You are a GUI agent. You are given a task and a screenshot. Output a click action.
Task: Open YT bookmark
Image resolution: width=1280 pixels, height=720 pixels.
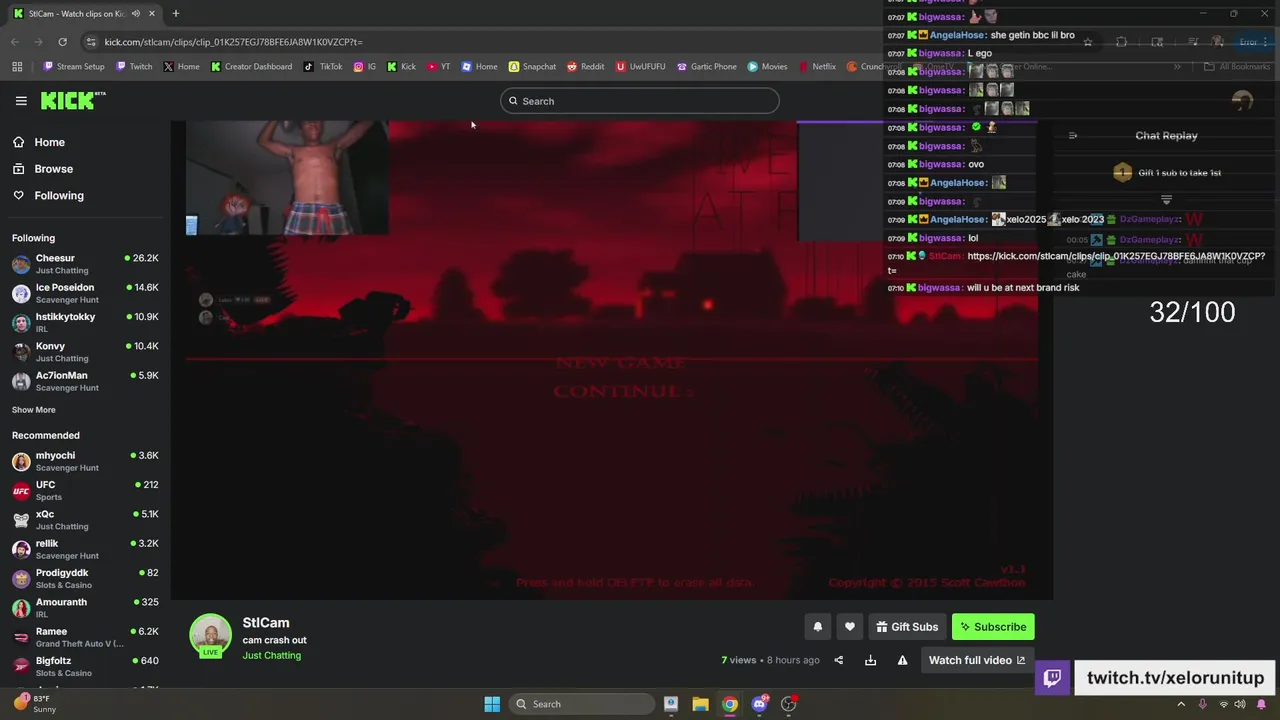(439, 67)
